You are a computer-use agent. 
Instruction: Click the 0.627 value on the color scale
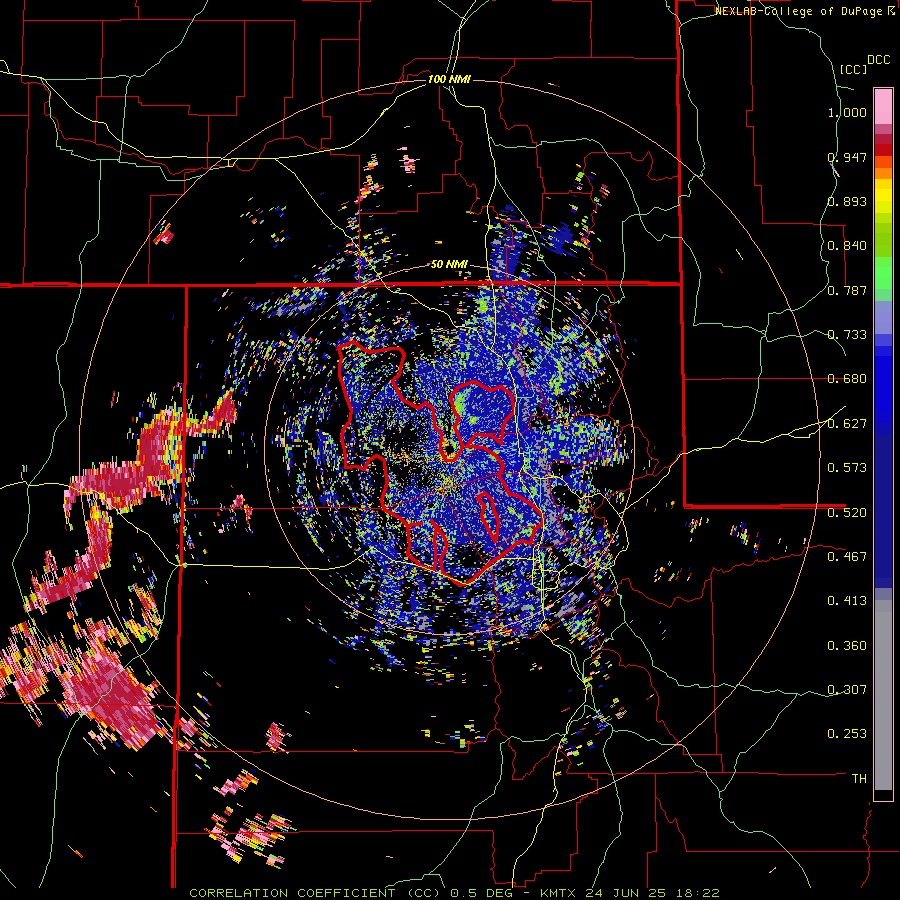point(847,424)
